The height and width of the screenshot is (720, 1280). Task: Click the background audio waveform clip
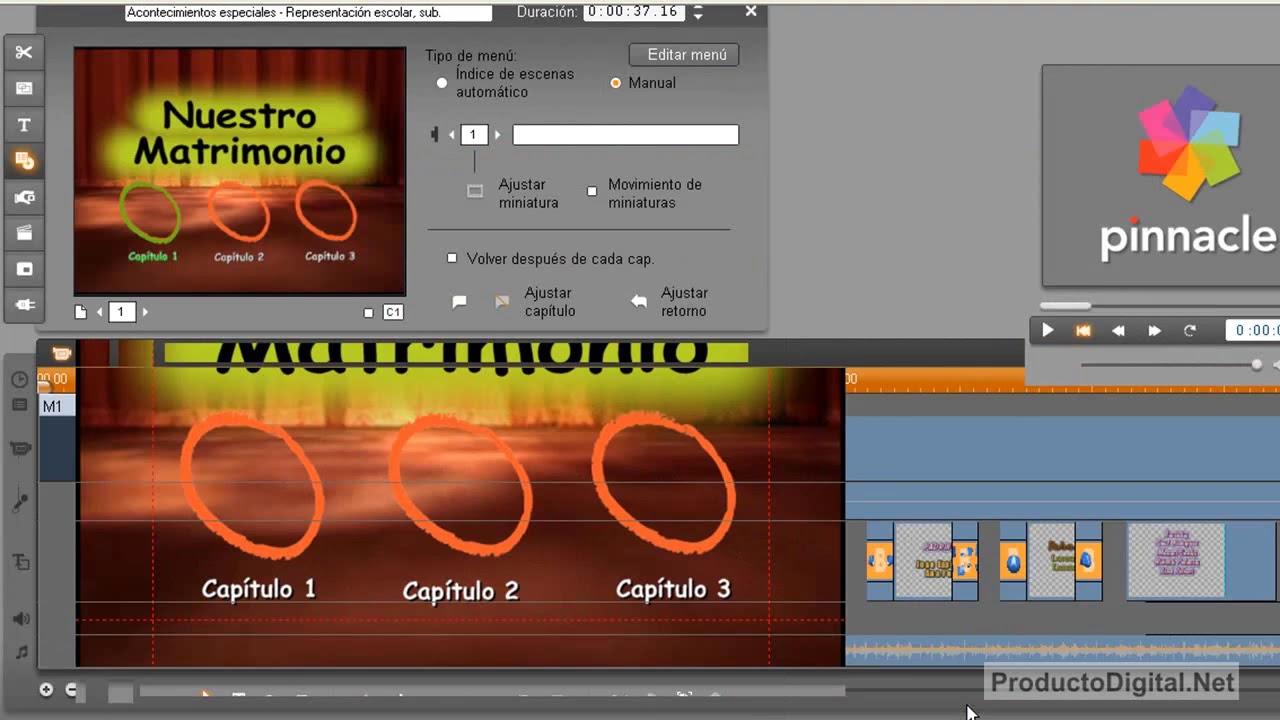click(x=1062, y=651)
